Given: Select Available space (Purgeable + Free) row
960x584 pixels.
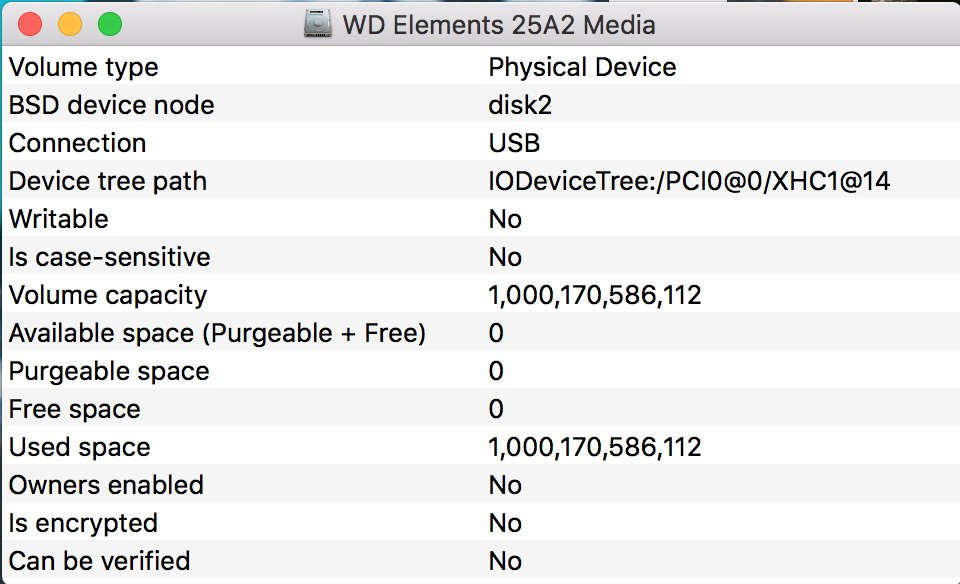Looking at the screenshot, I should pos(481,332).
